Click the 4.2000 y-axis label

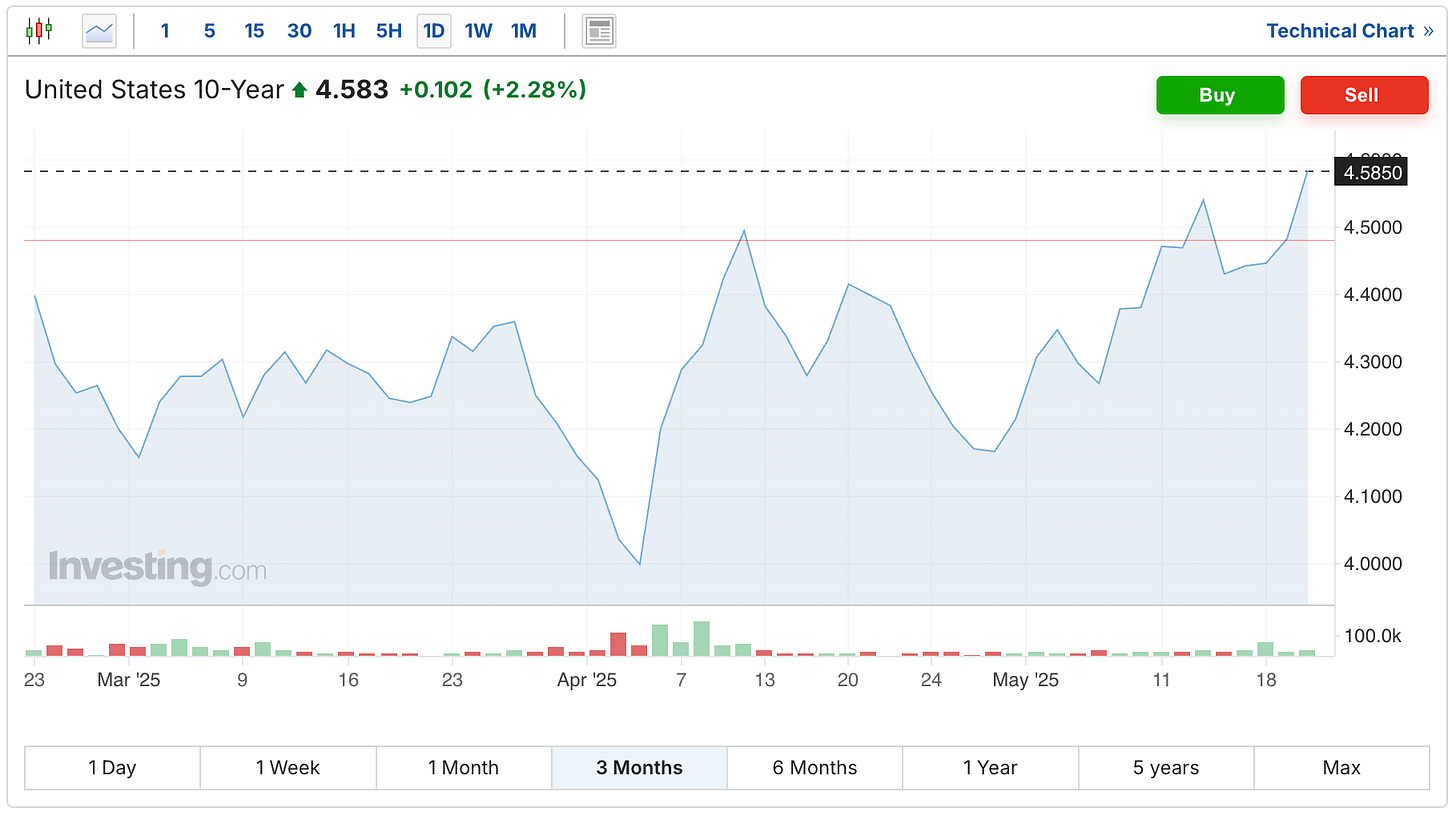(1374, 429)
